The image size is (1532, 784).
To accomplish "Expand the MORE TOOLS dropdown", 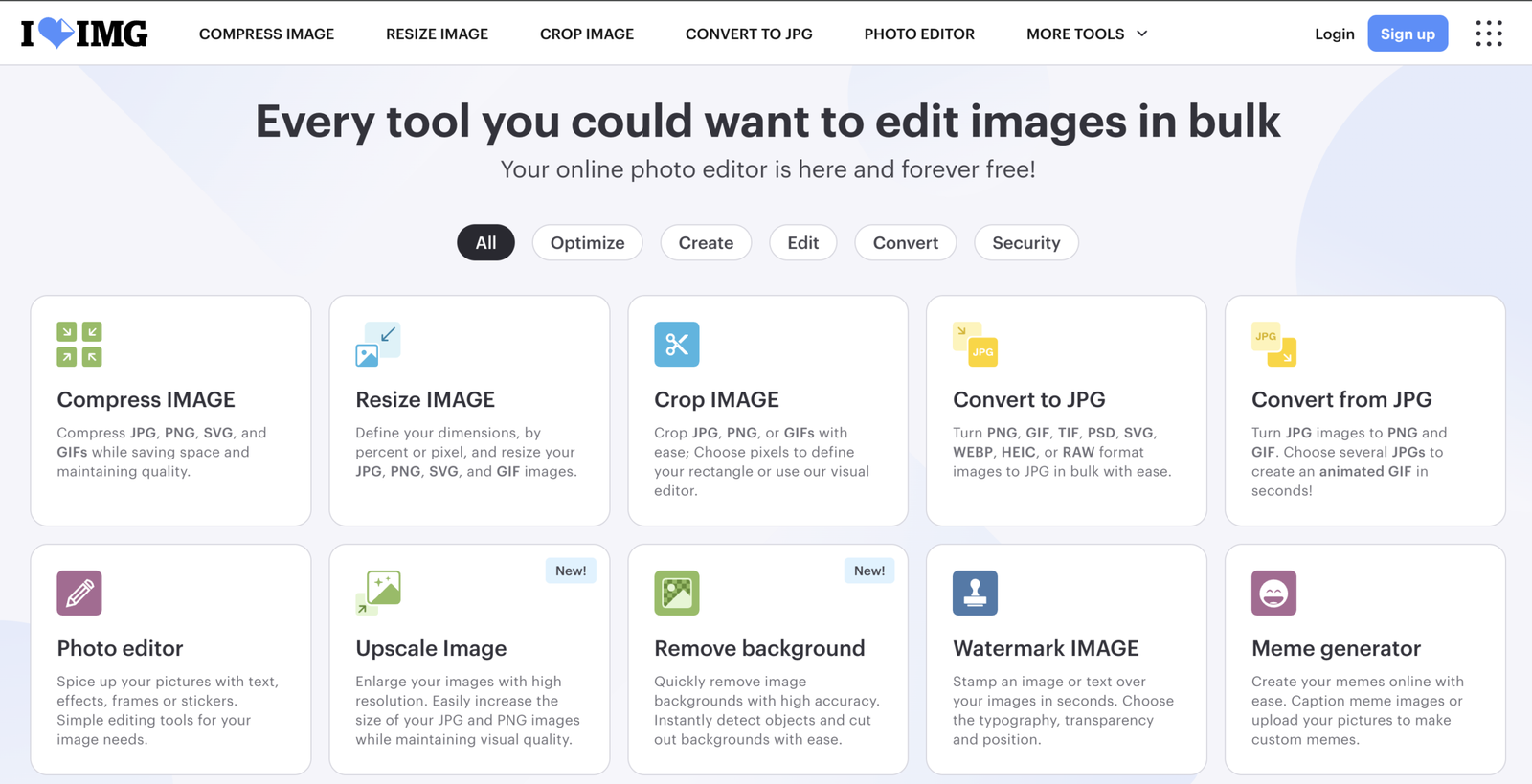I will pyautogui.click(x=1087, y=34).
